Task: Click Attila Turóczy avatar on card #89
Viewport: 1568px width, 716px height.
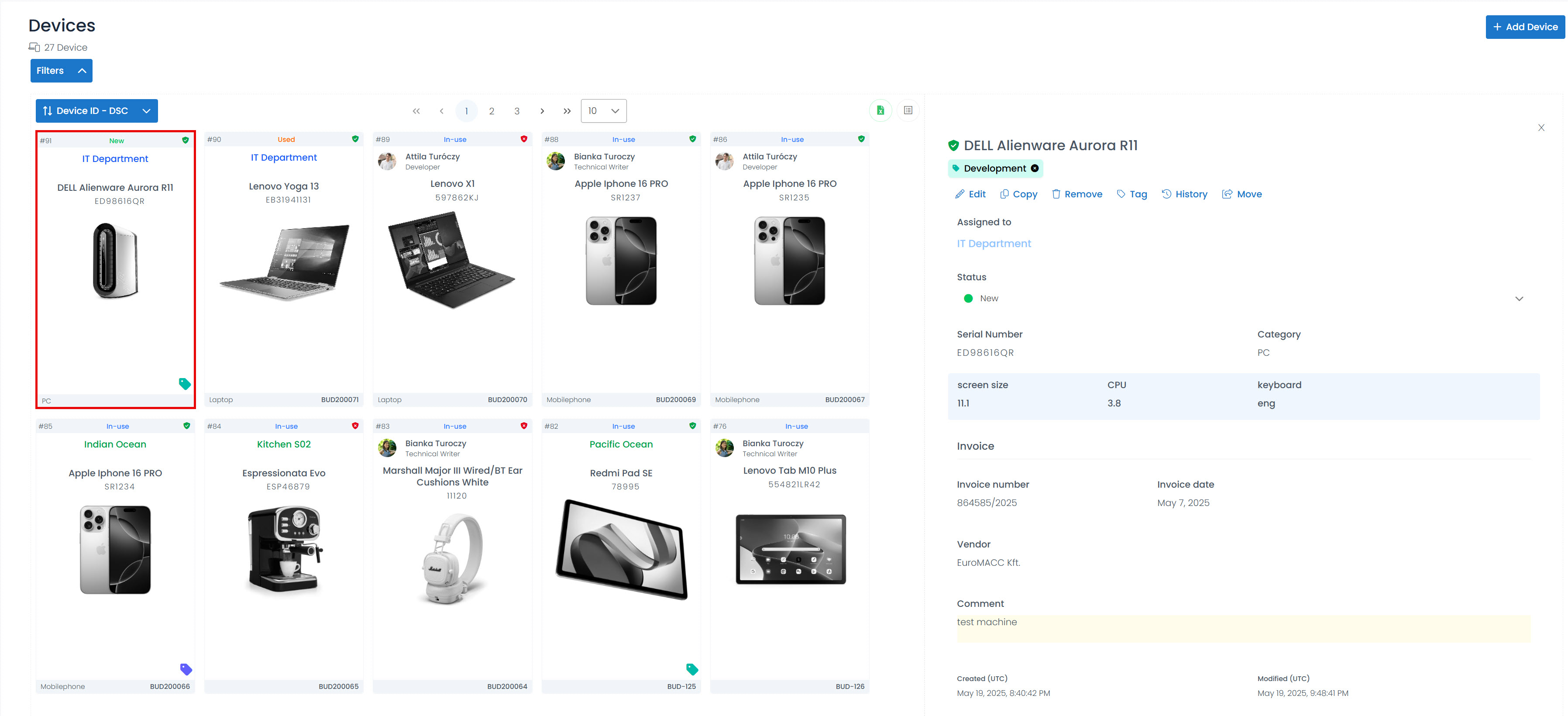Action: tap(387, 162)
